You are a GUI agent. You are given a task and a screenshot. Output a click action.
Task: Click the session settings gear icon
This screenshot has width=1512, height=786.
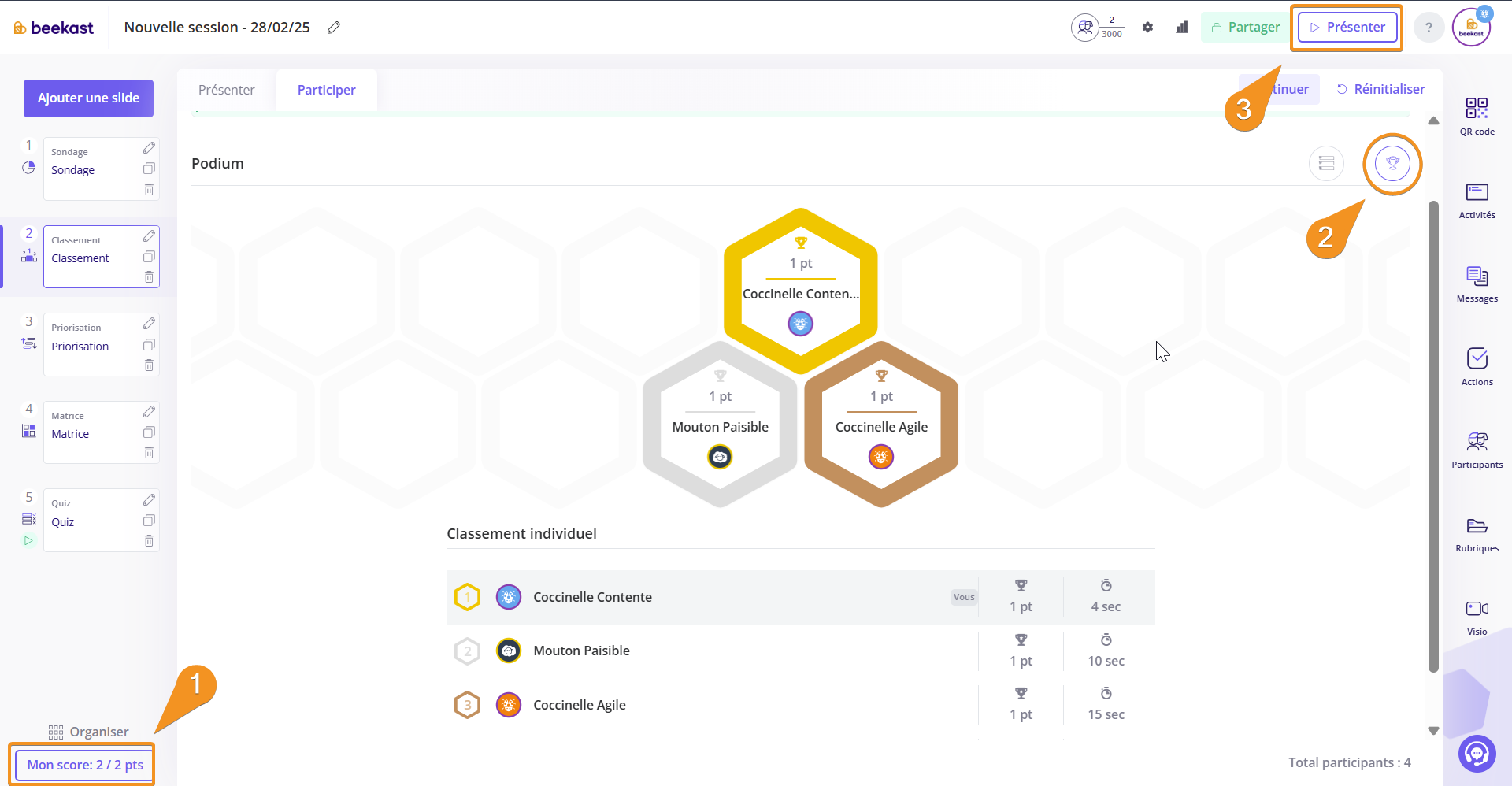click(1147, 28)
